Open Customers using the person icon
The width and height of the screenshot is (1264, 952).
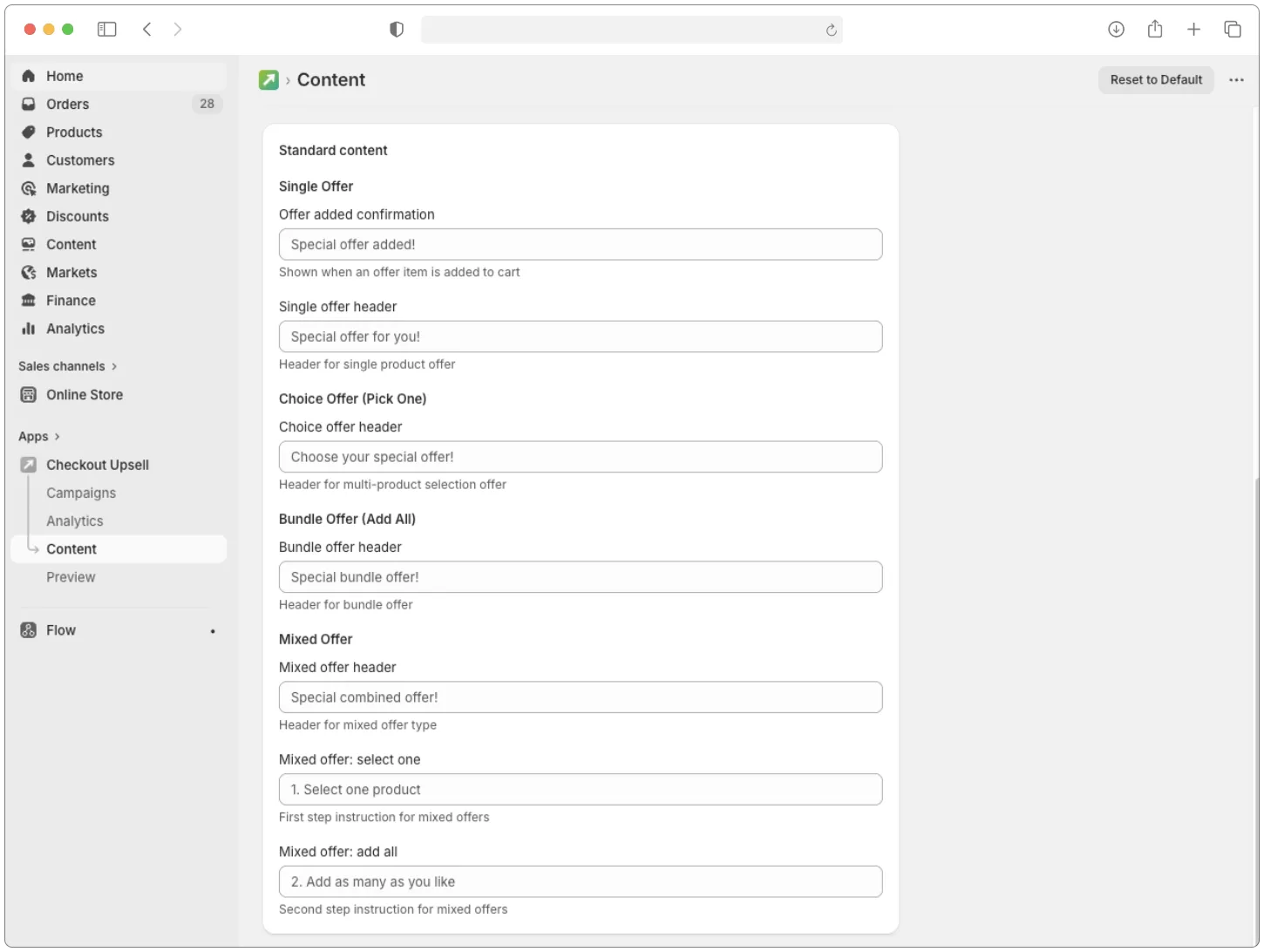[28, 160]
